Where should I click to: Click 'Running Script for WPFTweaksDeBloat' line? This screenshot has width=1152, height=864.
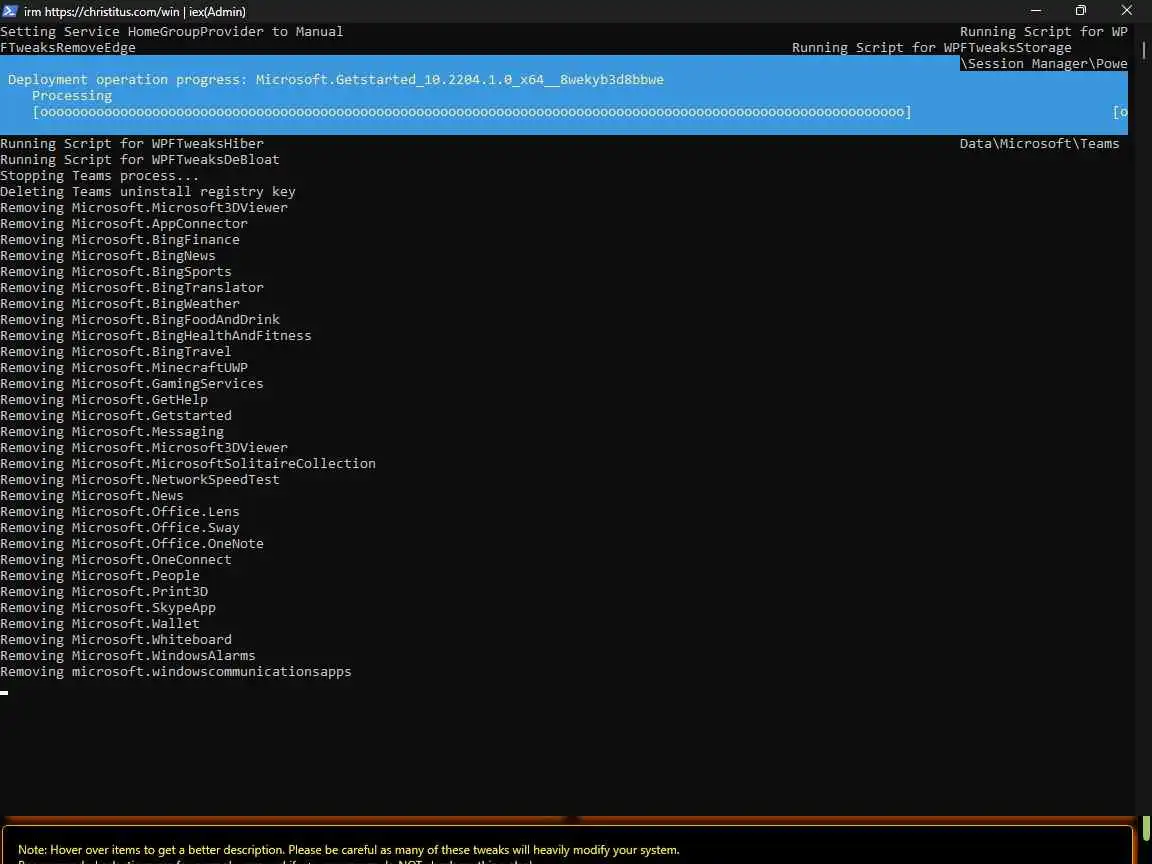click(x=140, y=159)
